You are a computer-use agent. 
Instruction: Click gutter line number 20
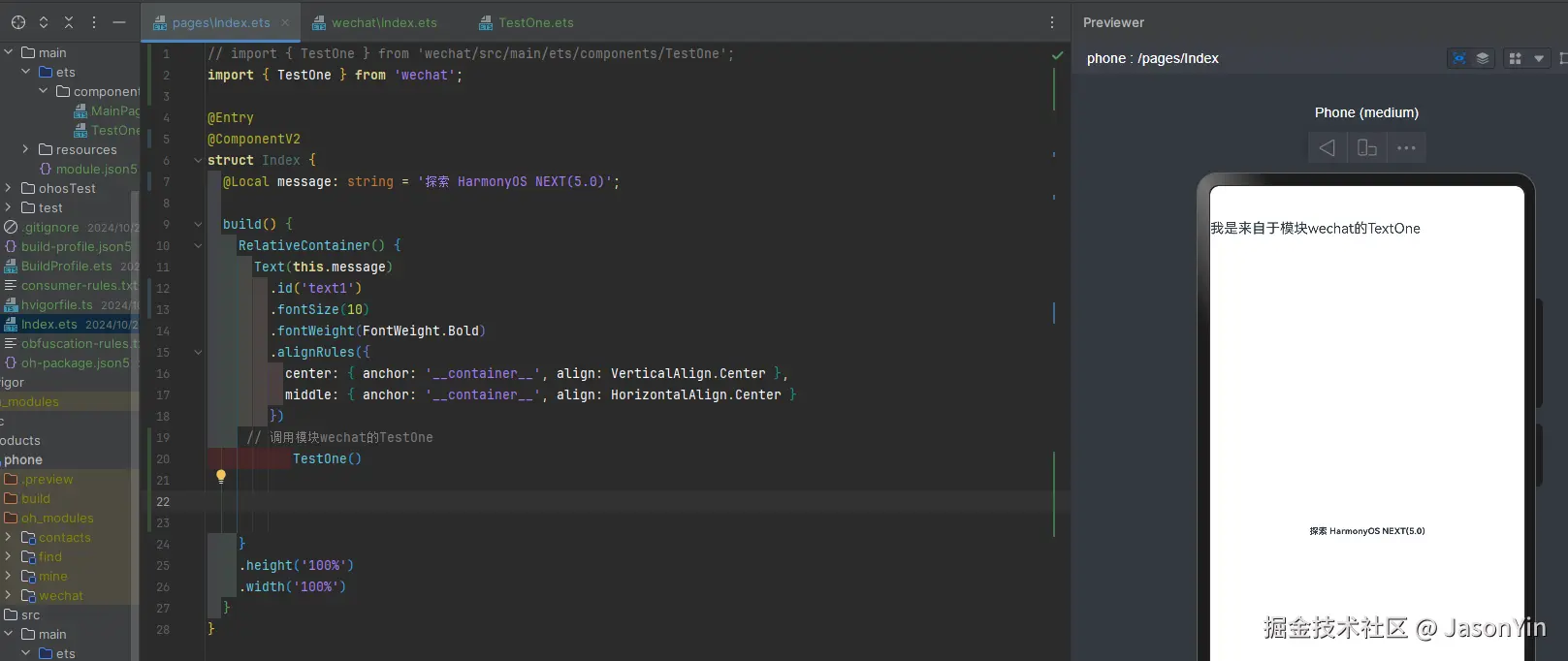click(163, 458)
